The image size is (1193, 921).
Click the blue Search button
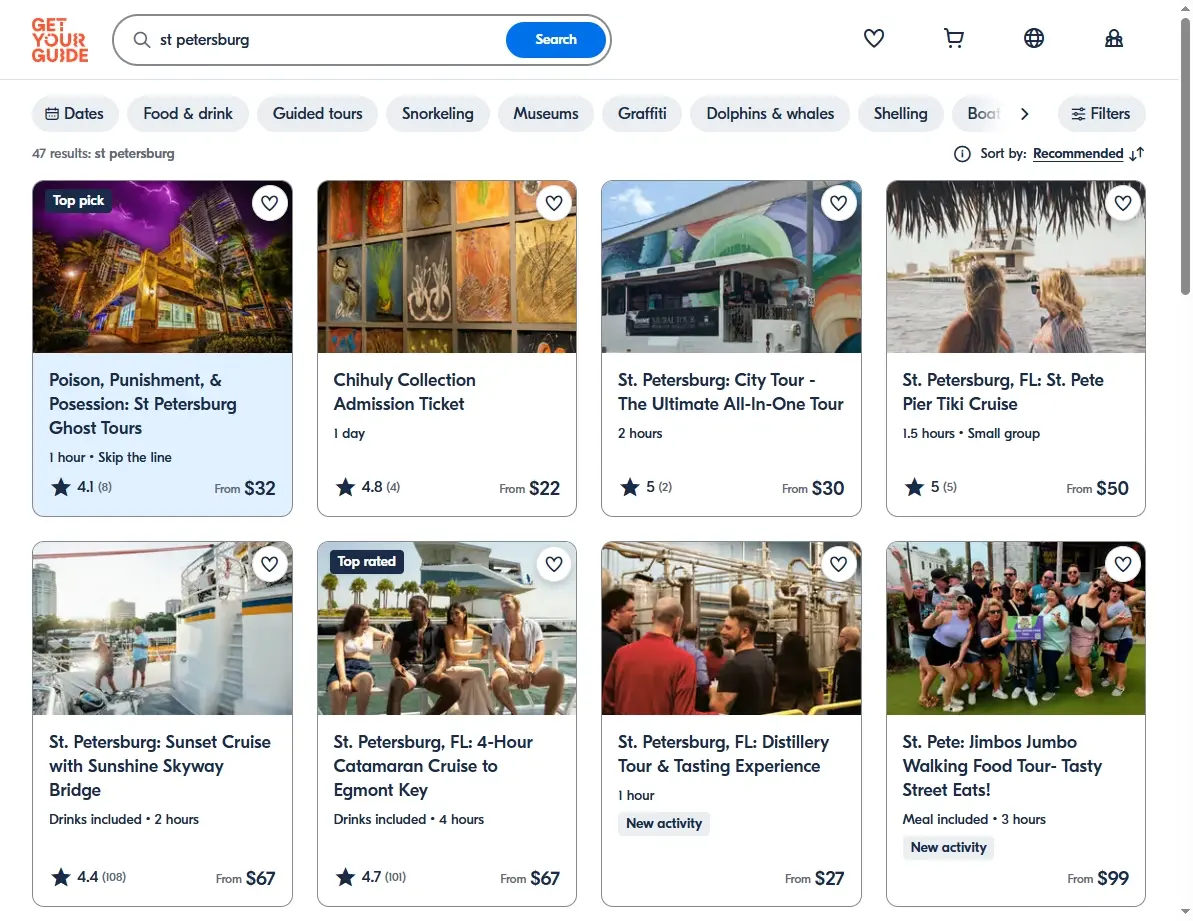[x=555, y=40]
